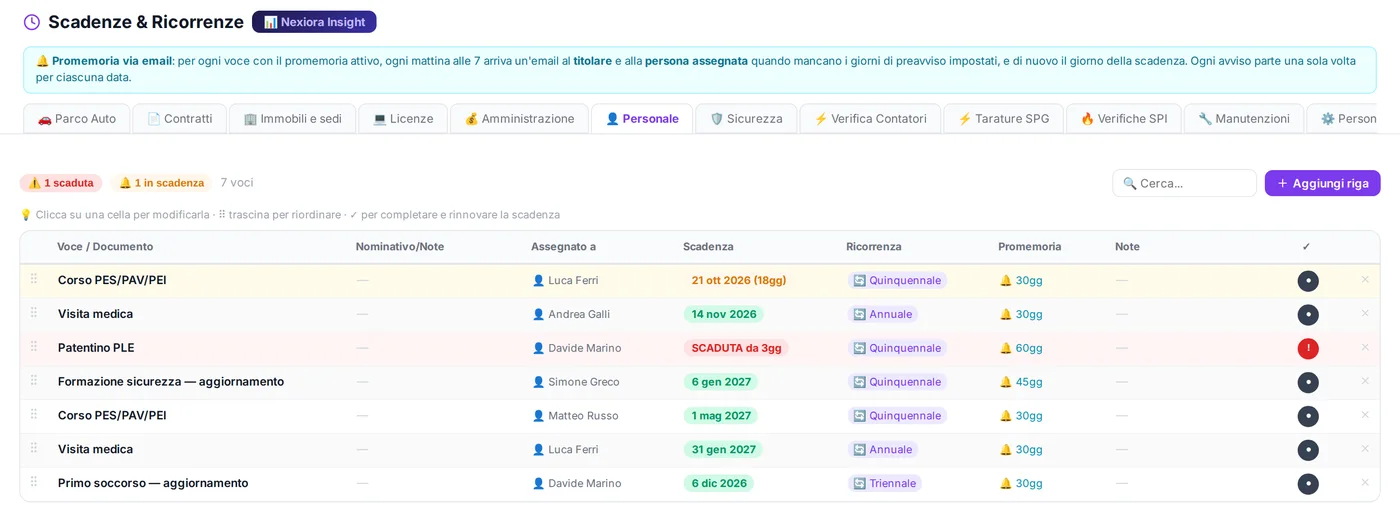Go to the Amministrazione tab
This screenshot has height=517, width=1400.
click(519, 119)
